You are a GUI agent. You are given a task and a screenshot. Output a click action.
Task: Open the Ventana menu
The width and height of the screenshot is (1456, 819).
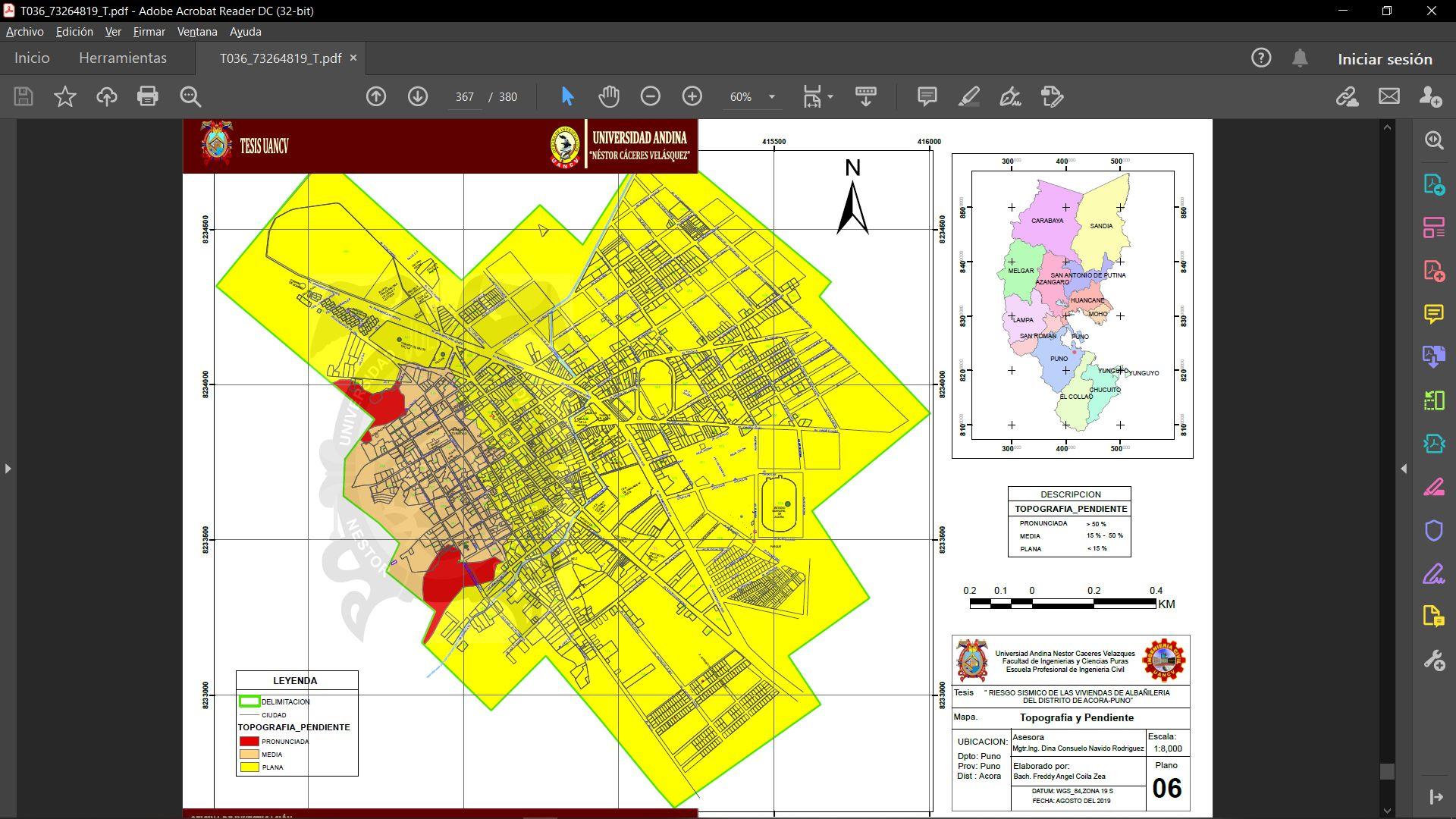tap(197, 32)
